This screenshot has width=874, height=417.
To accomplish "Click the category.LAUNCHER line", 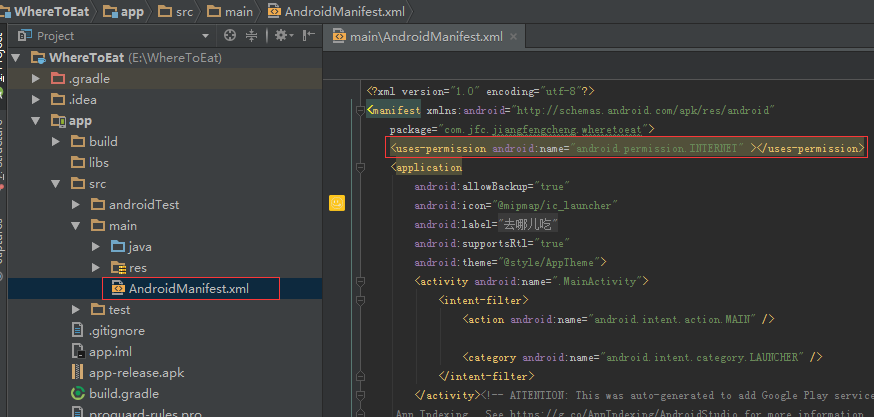I will tap(643, 357).
